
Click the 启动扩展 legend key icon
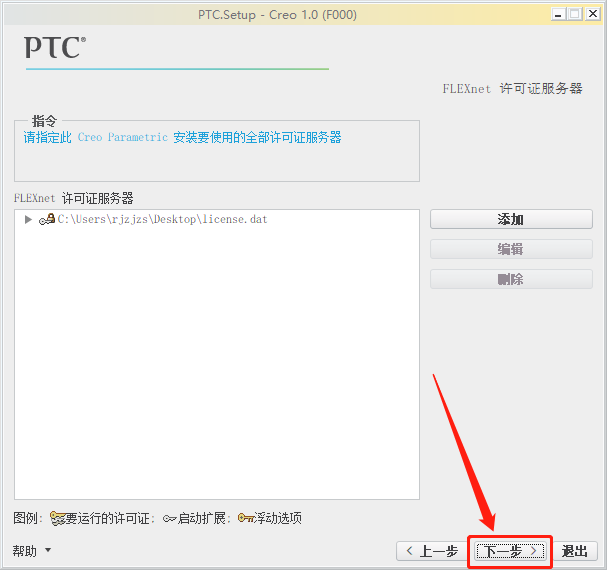170,518
